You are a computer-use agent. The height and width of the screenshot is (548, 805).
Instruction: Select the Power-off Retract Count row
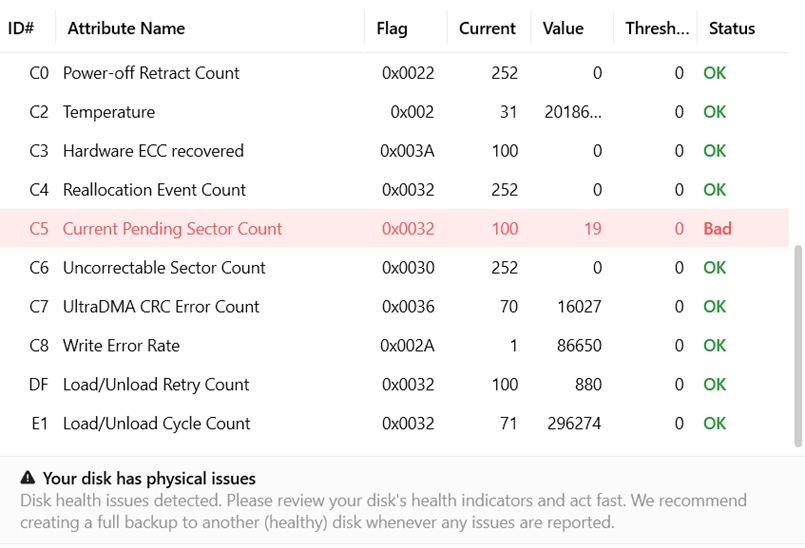coord(394,73)
